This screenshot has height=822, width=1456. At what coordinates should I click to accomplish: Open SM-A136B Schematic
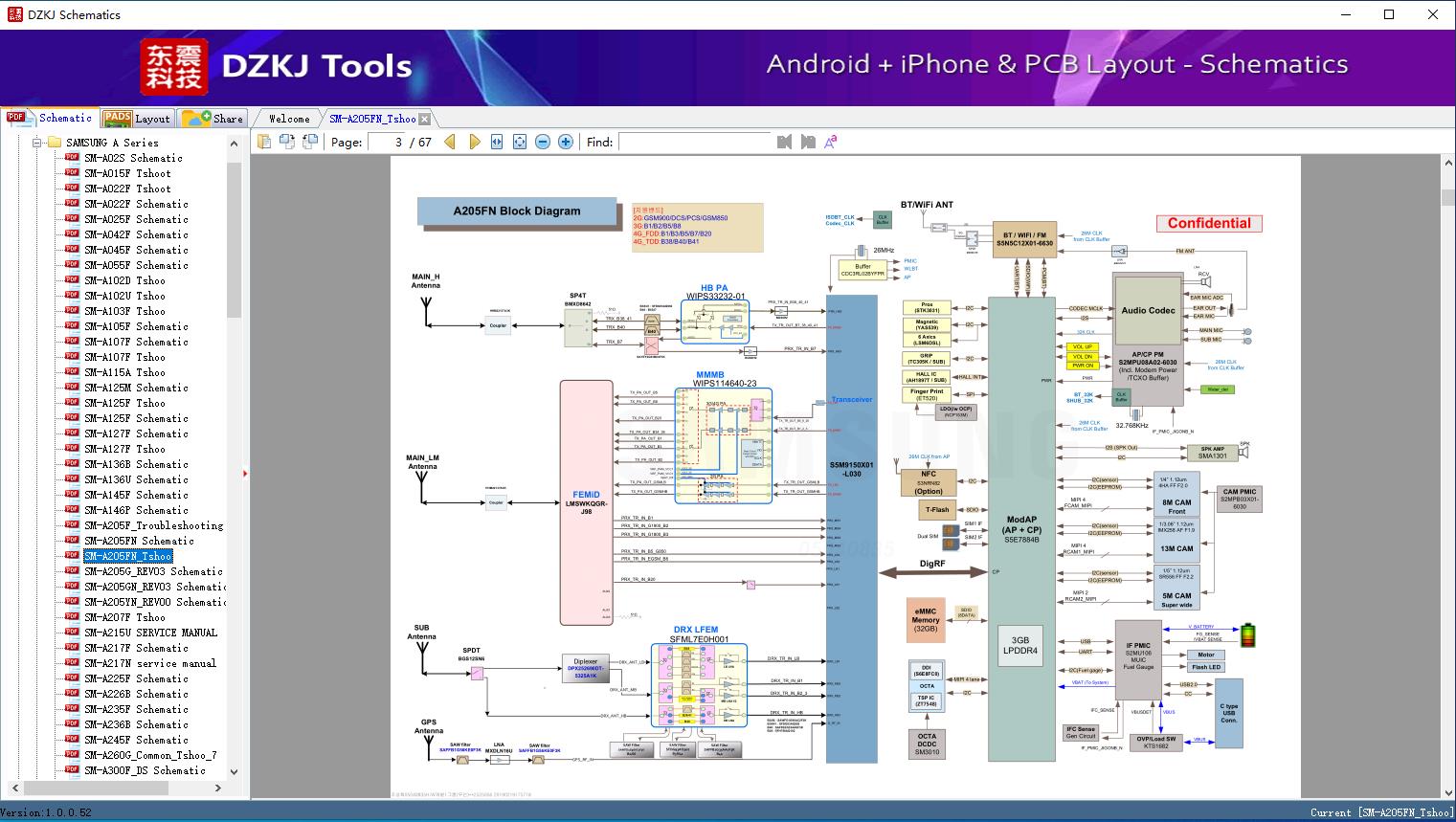coord(136,464)
